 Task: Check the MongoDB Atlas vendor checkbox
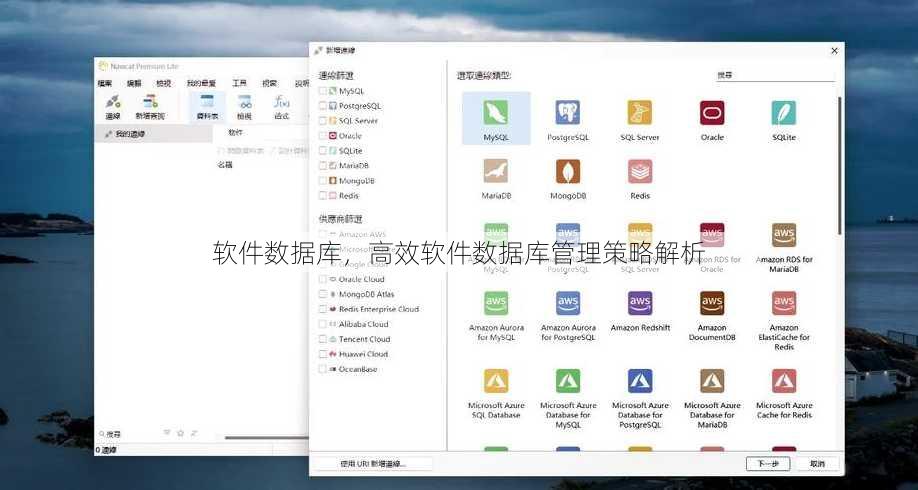pos(323,294)
